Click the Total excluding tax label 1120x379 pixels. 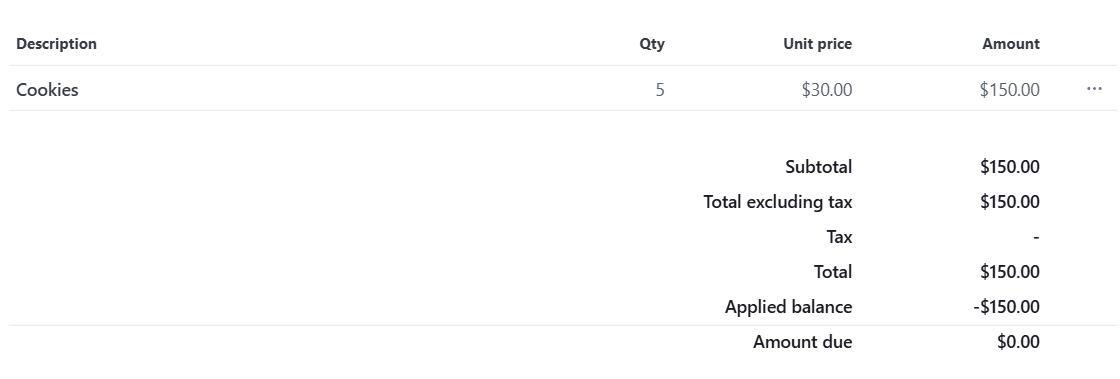pos(778,201)
